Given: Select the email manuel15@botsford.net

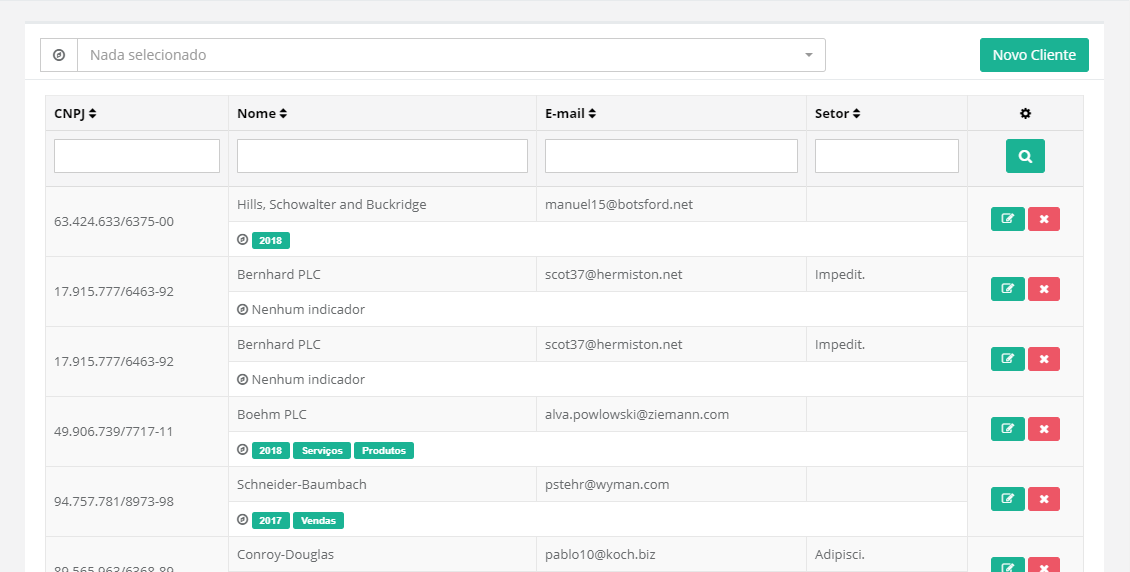Looking at the screenshot, I should tap(619, 205).
